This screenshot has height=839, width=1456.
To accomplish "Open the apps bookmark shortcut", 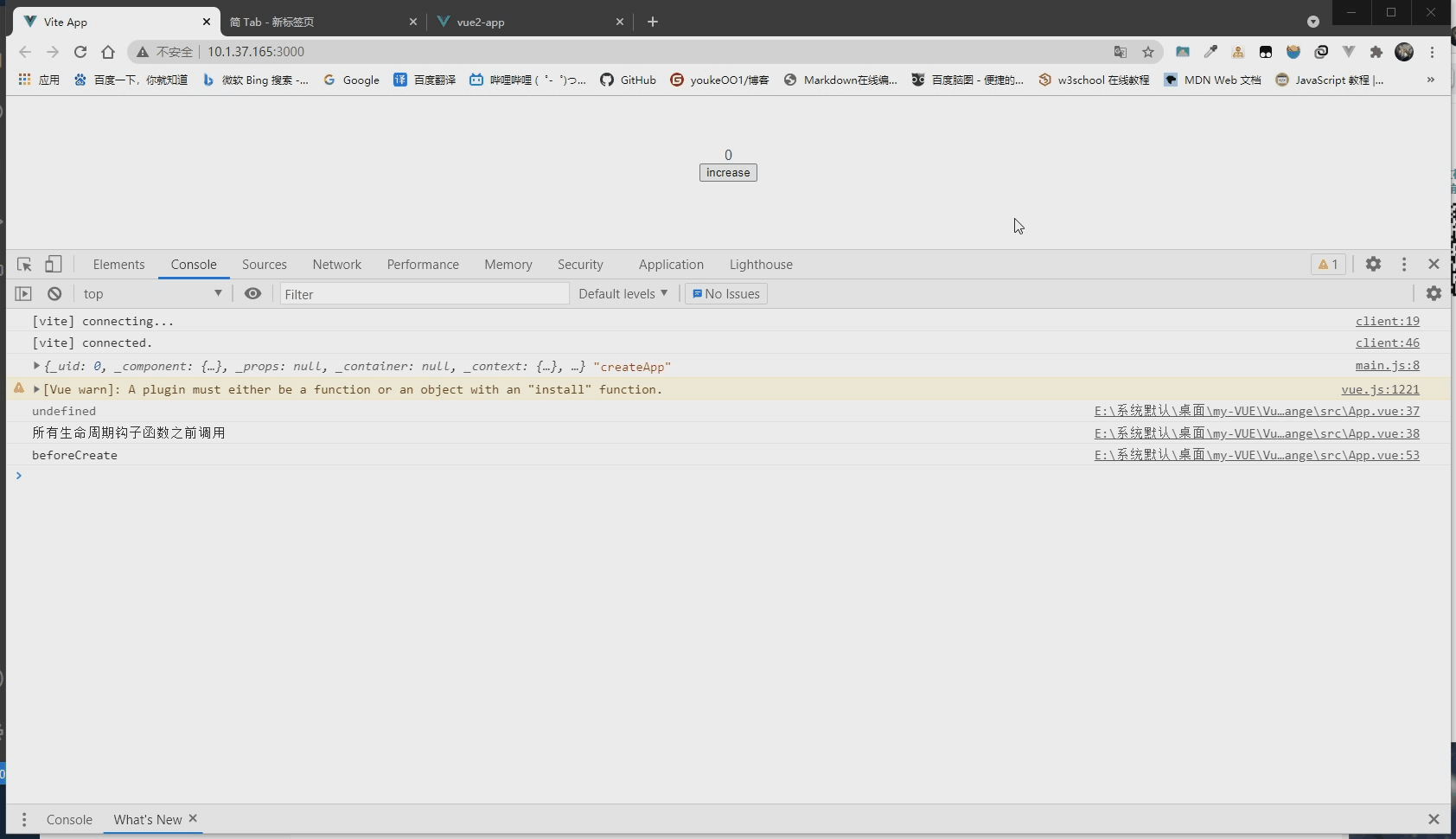I will [39, 80].
